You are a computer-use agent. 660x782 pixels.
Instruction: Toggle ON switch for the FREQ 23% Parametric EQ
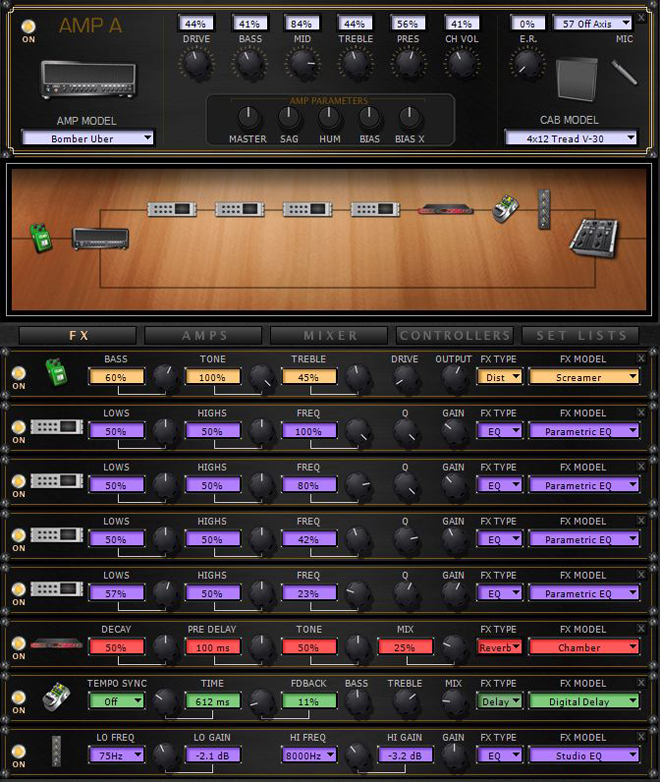(x=18, y=589)
